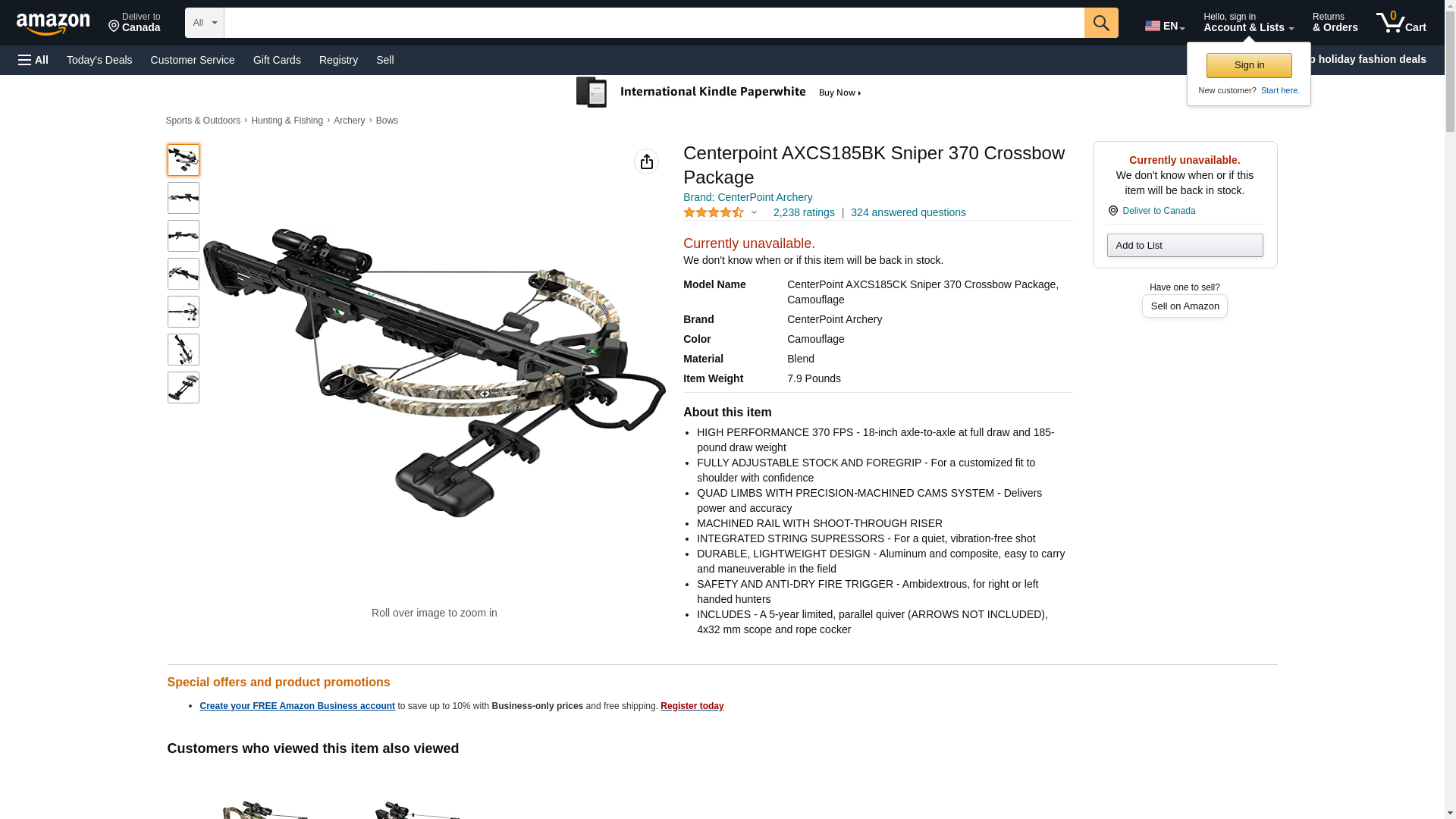This screenshot has width=1456, height=819.
Task: Open Today's Deals menu item
Action: point(99,60)
